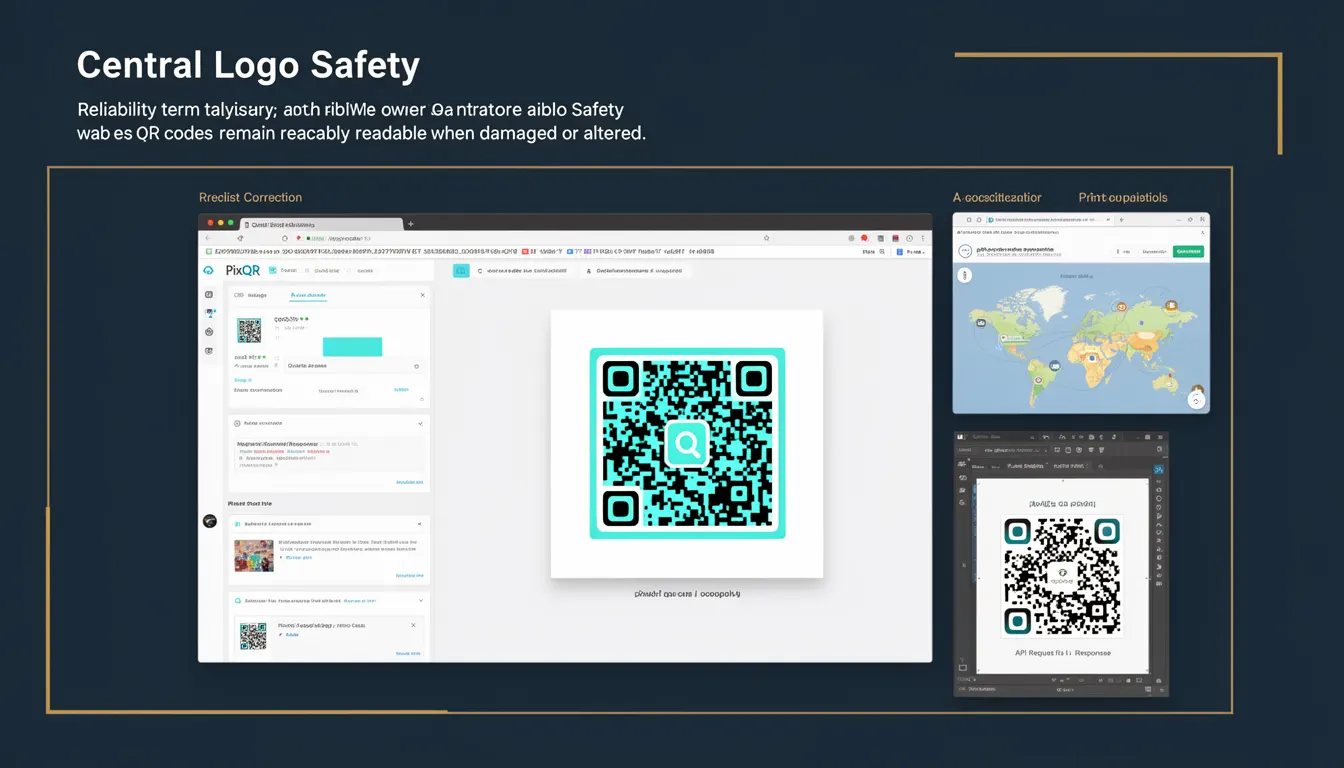1344x768 pixels.
Task: Click the round icon at the map's upper left
Action: pyautogui.click(x=964, y=275)
